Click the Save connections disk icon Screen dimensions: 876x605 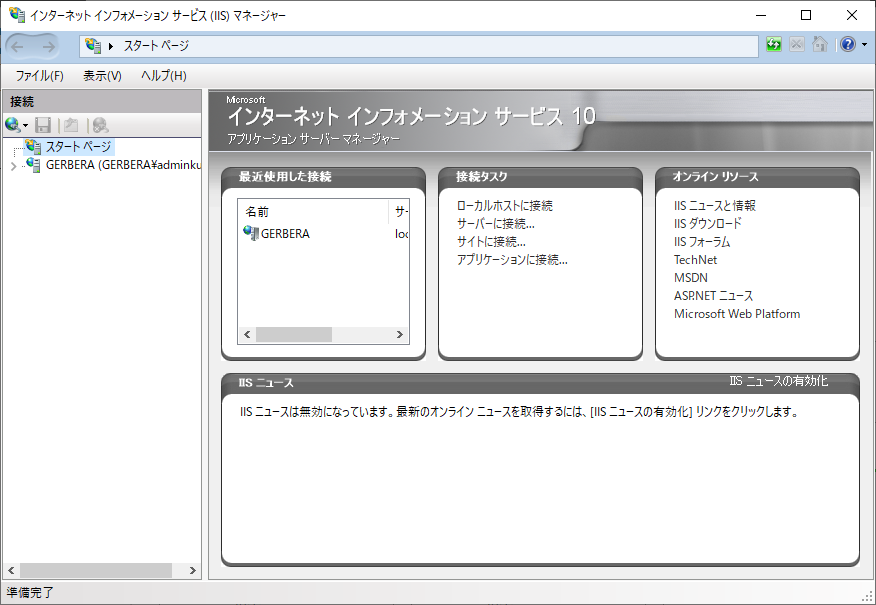[x=43, y=125]
